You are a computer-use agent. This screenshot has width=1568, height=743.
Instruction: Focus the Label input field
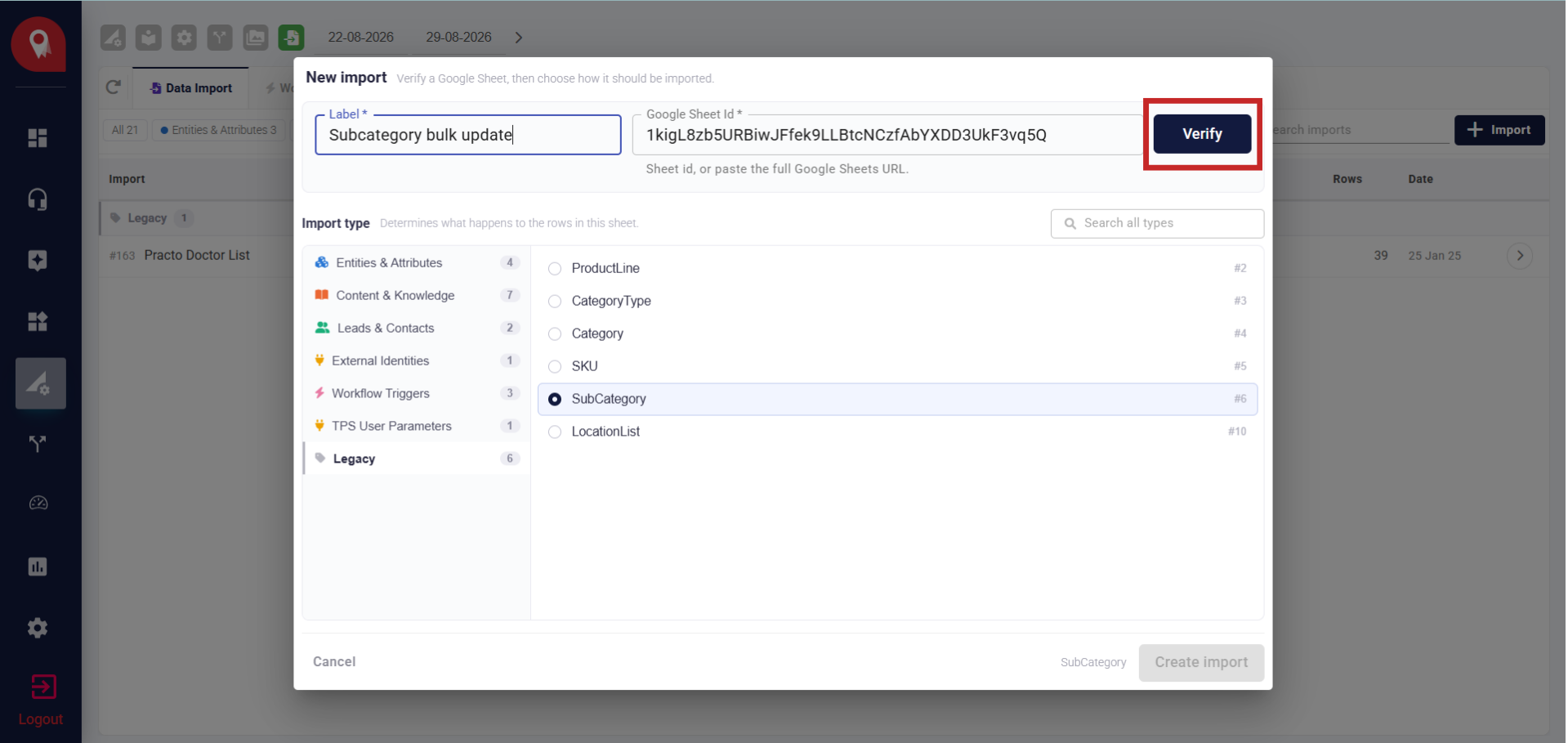[468, 135]
